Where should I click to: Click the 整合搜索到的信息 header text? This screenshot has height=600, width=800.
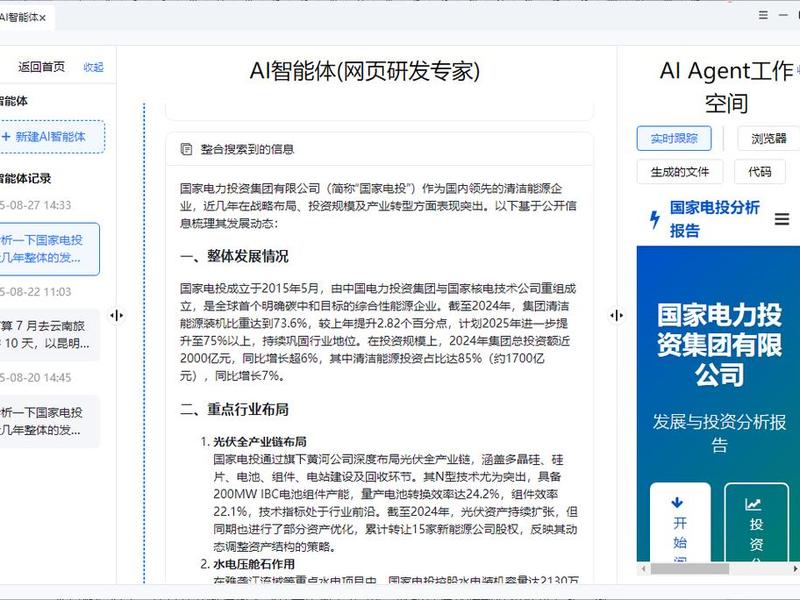pyautogui.click(x=247, y=149)
